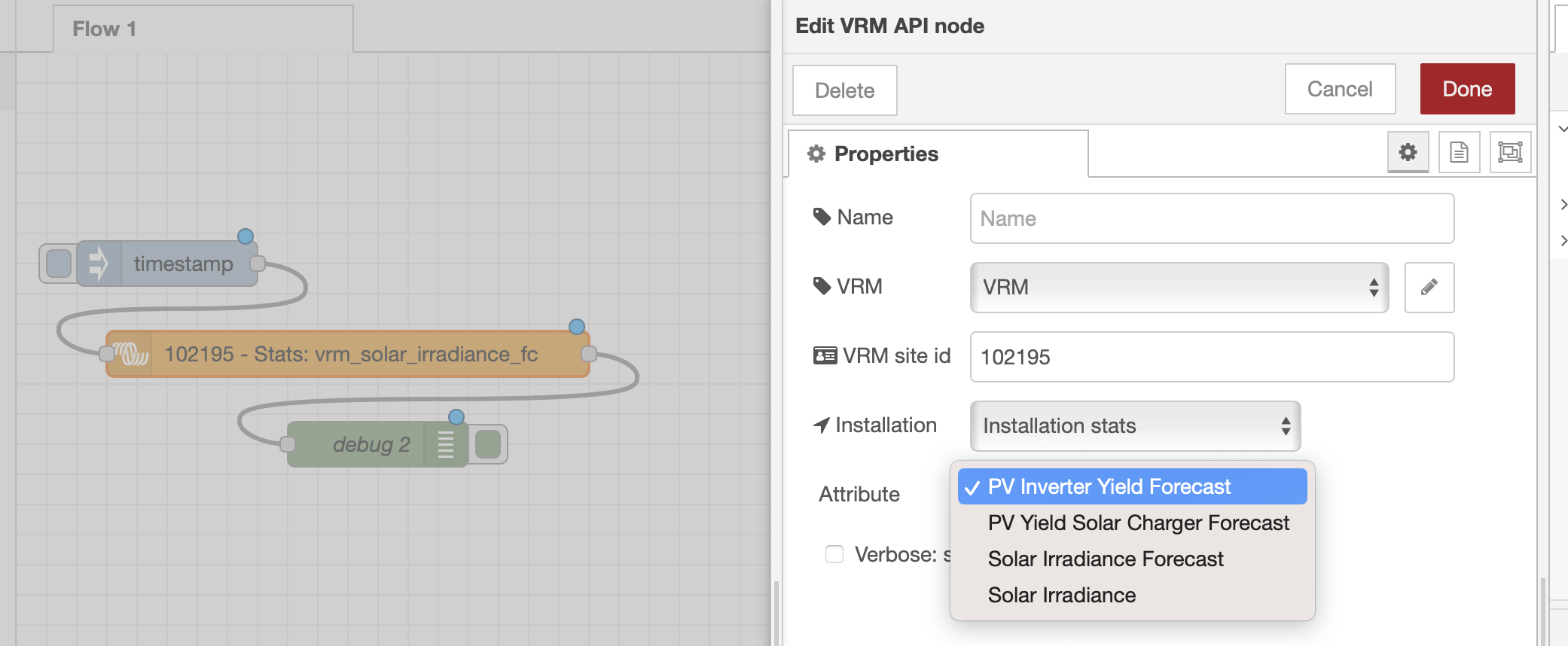This screenshot has height=646, width=1568.
Task: Click the changed-status dot on VRM API node
Action: [577, 327]
